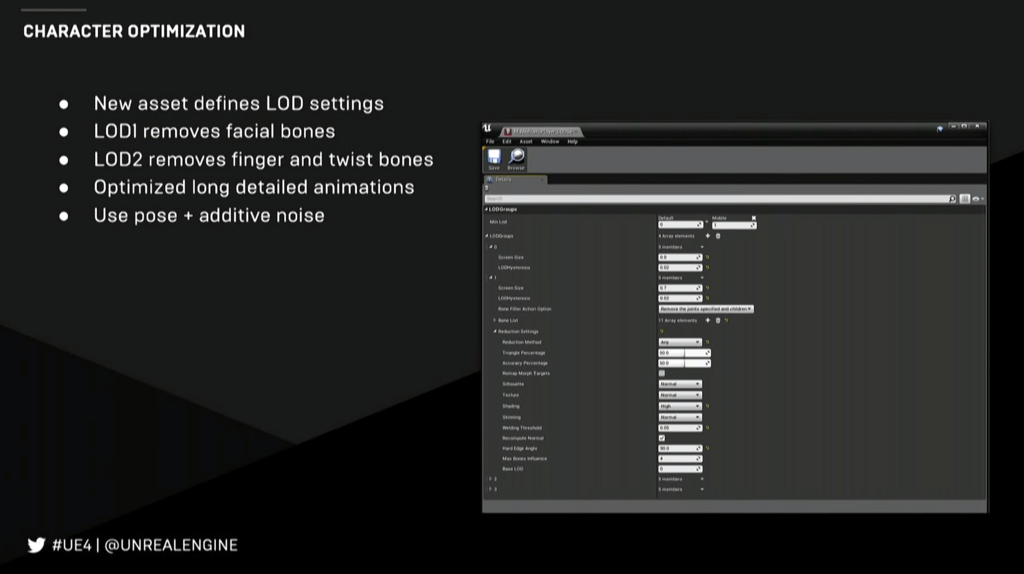
Task: Click the @UNREALENGINE Twitter handle text
Action: [x=171, y=545]
